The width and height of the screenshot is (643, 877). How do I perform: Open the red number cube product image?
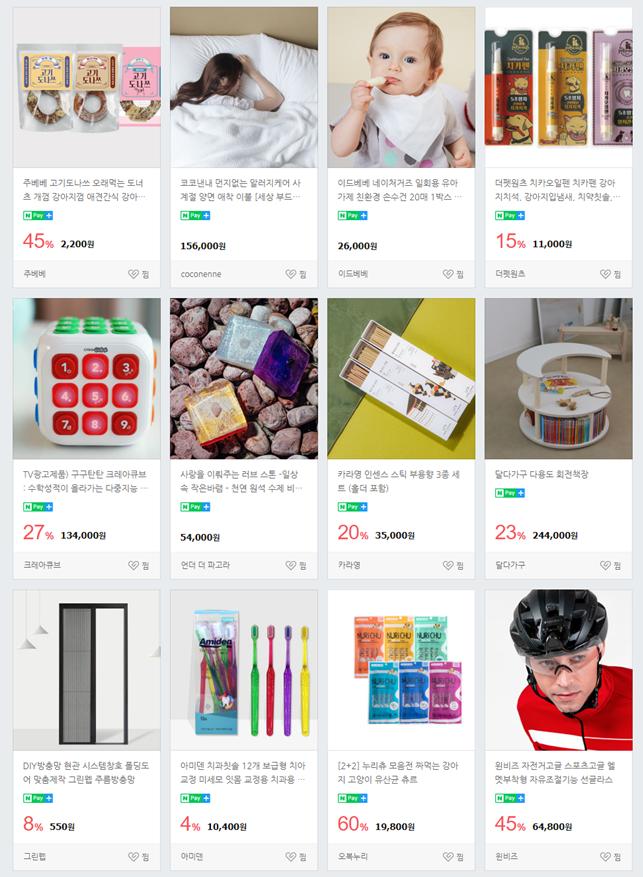tap(87, 379)
